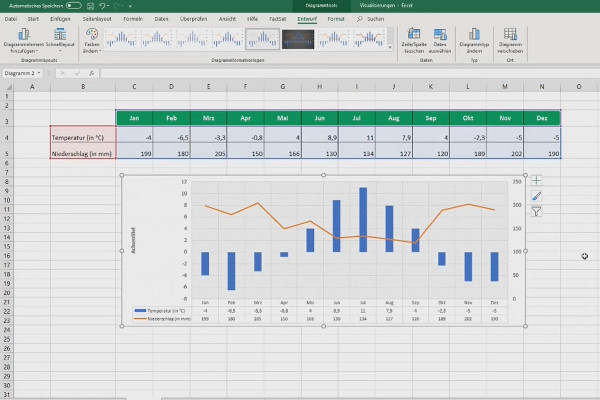
Task: Switch to the Ansicht ribbon tab
Action: (x=227, y=19)
